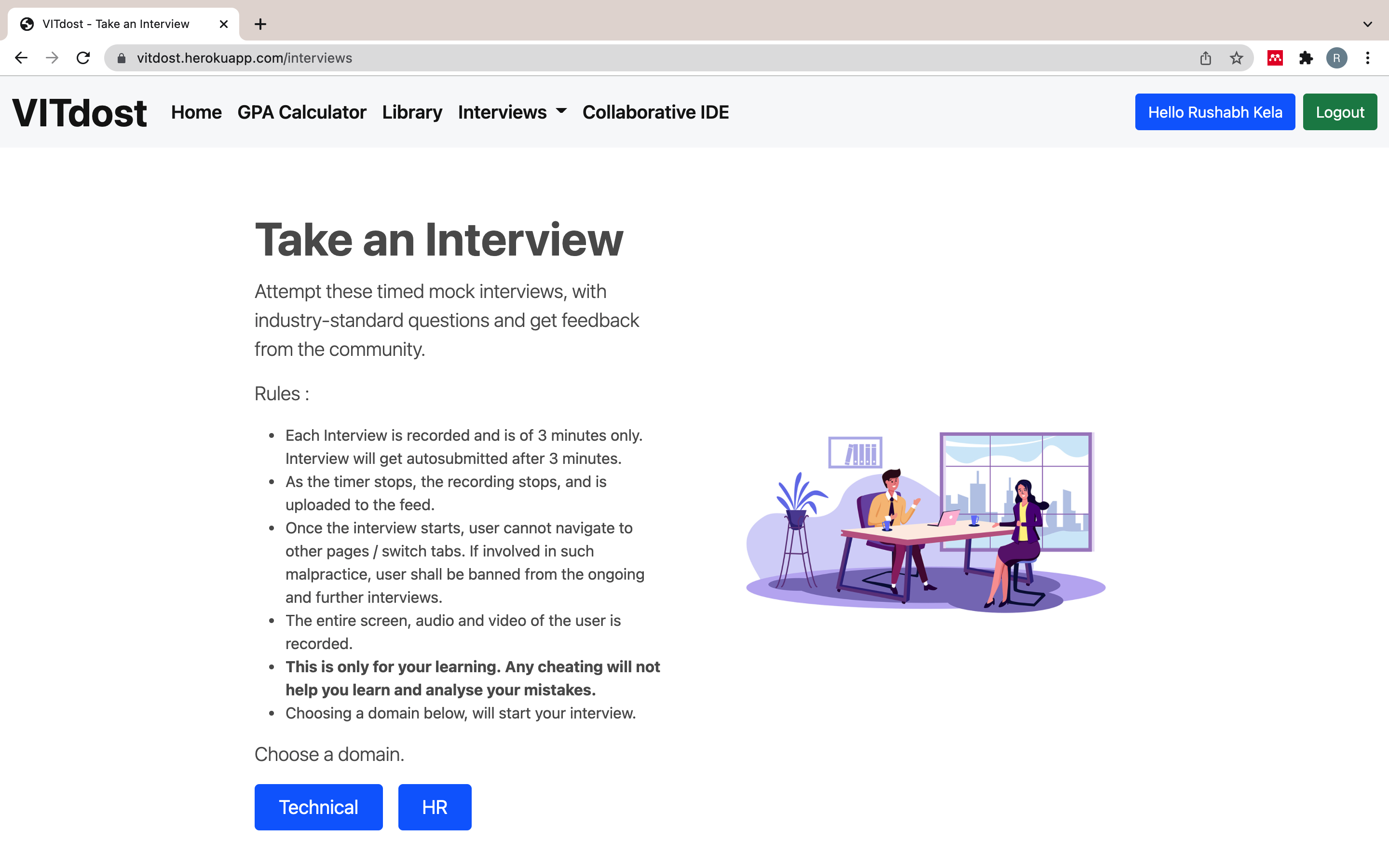
Task: Navigate to the Library page
Action: (x=412, y=112)
